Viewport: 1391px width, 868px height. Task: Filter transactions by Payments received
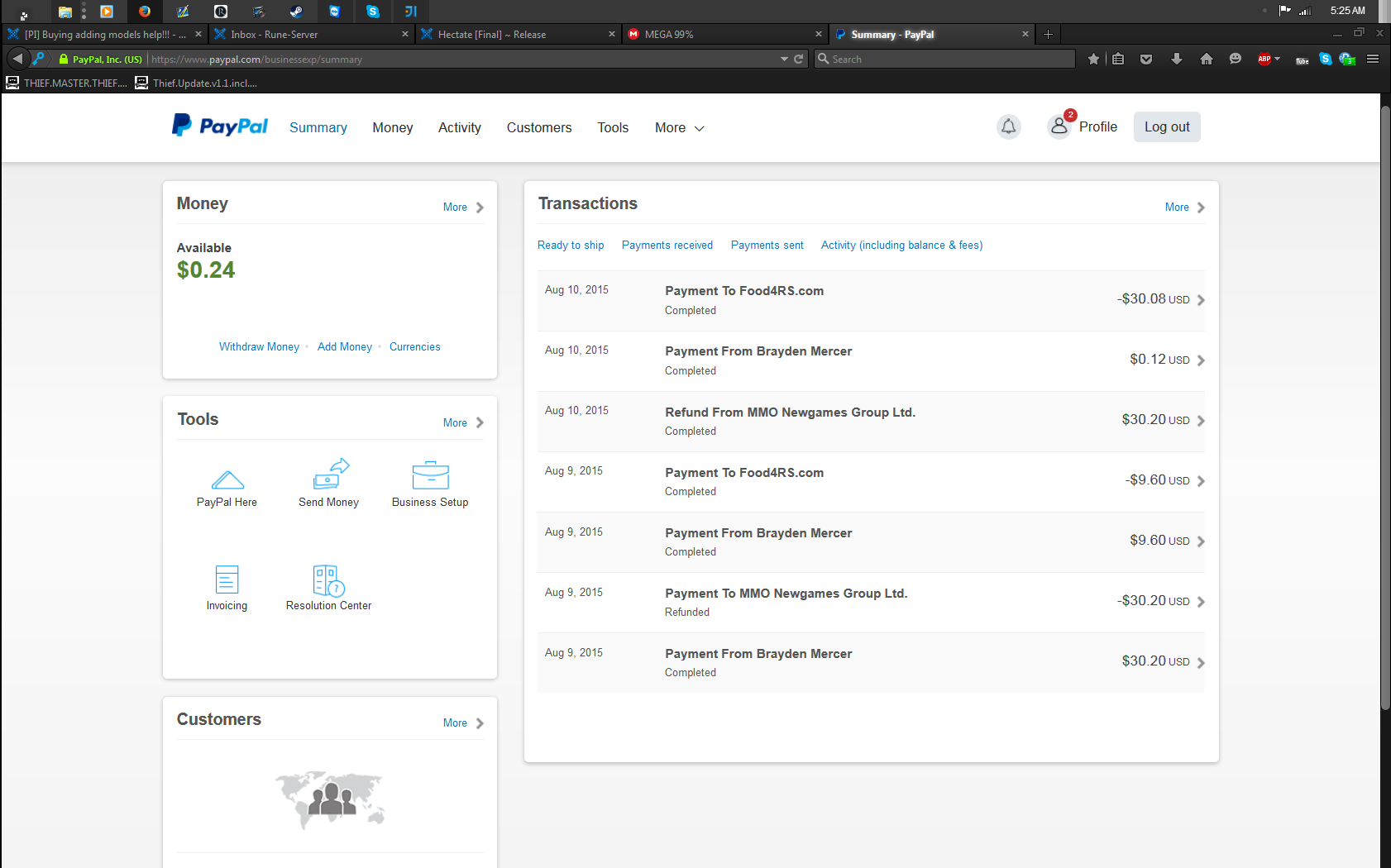(x=667, y=245)
